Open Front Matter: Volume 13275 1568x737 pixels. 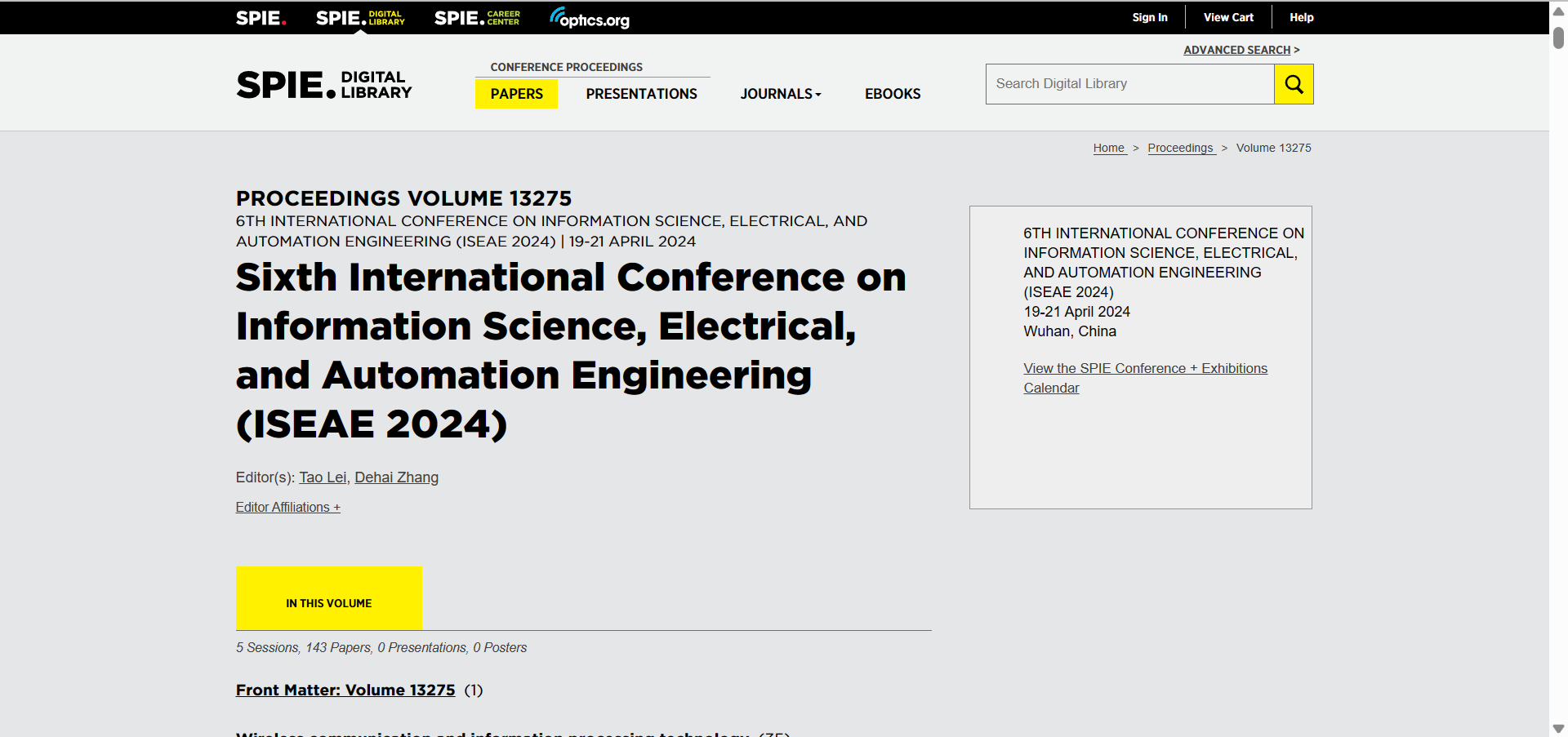[345, 690]
